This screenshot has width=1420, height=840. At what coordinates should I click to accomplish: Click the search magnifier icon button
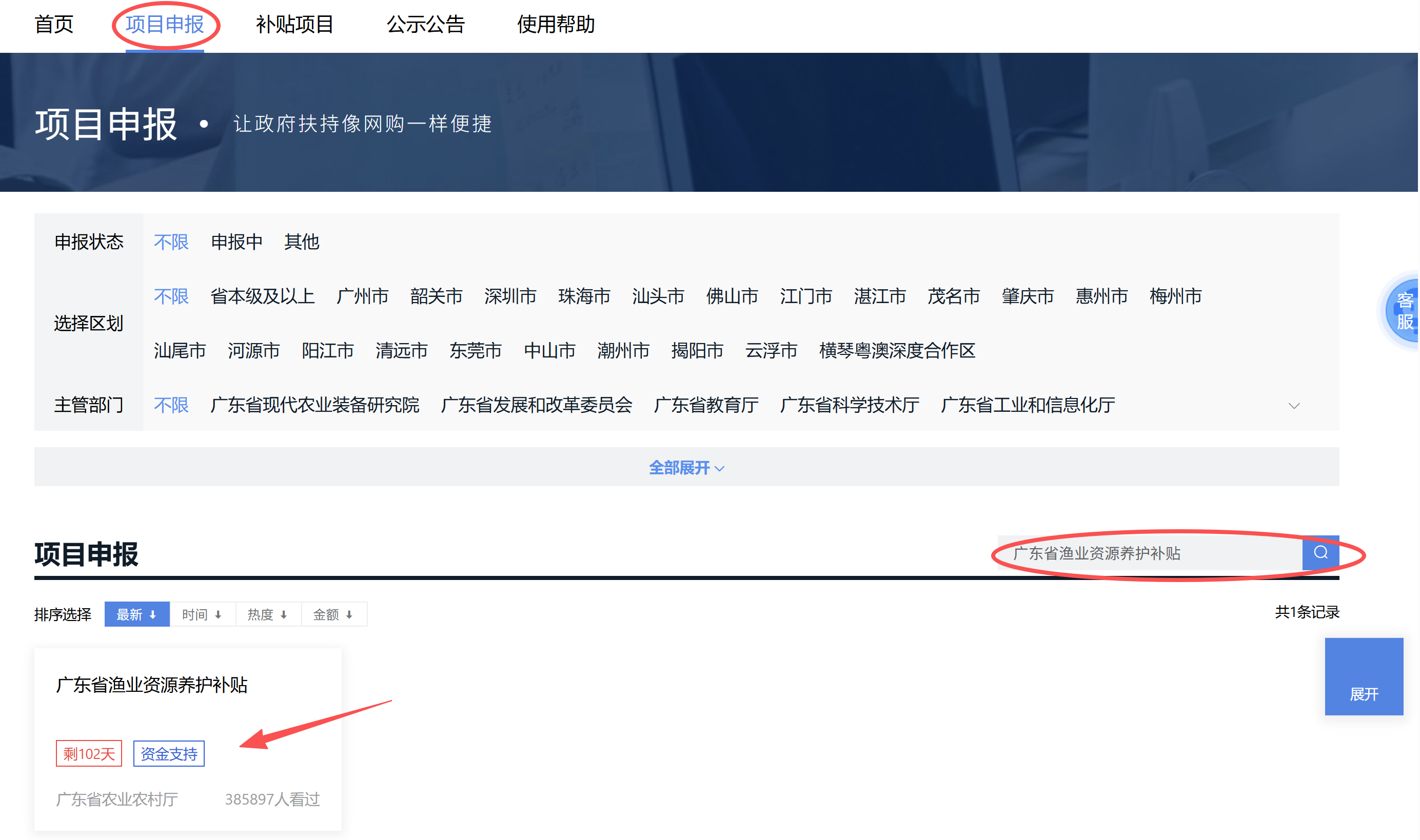click(x=1320, y=552)
